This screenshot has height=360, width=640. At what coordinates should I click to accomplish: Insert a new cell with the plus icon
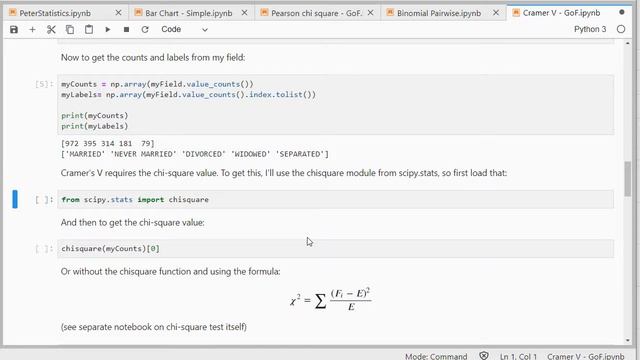pos(32,29)
